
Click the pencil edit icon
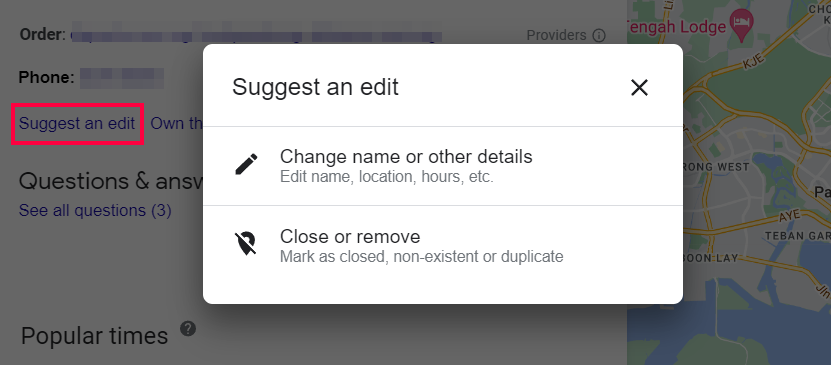tap(246, 165)
